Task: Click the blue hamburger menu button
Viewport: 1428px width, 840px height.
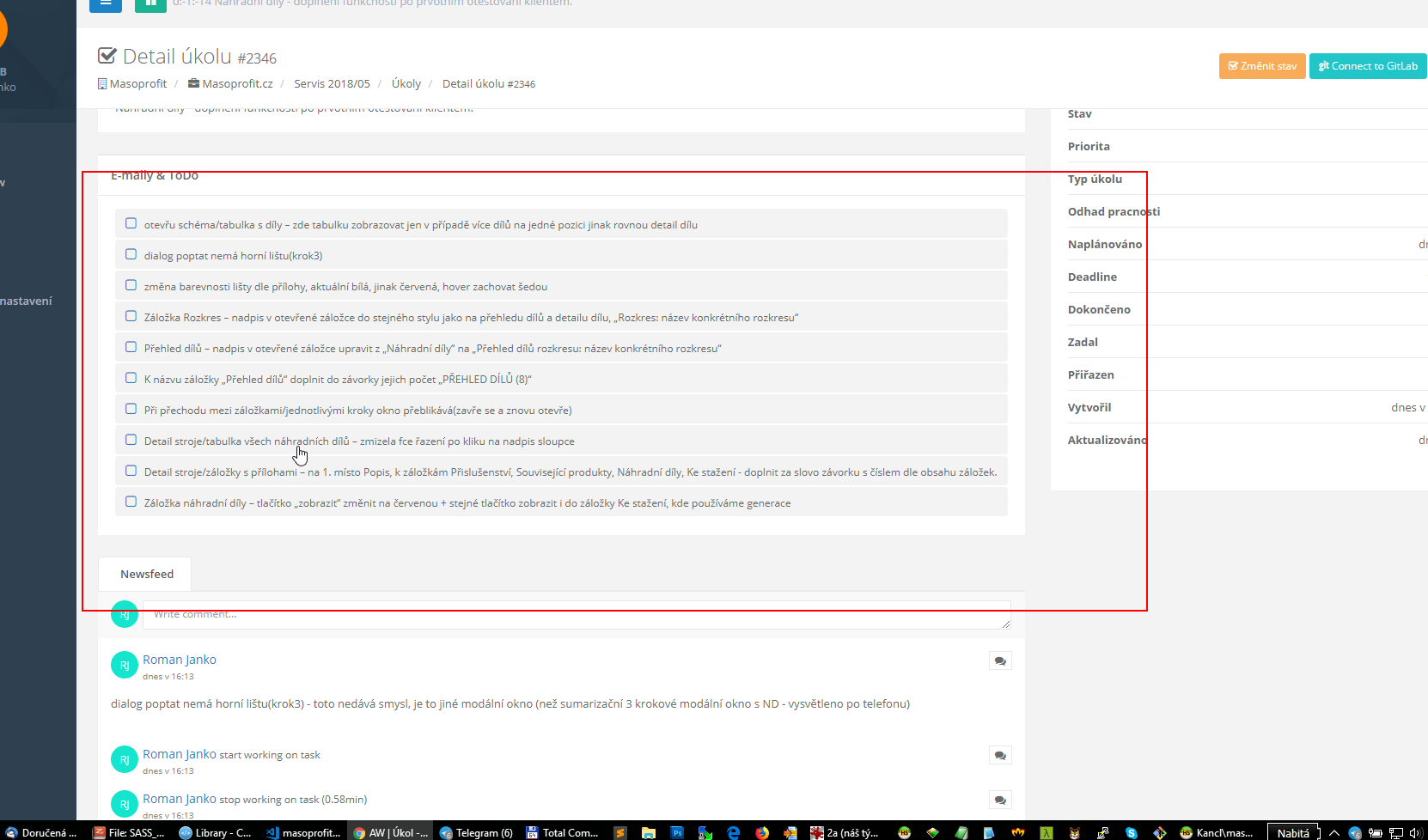Action: pos(106,4)
